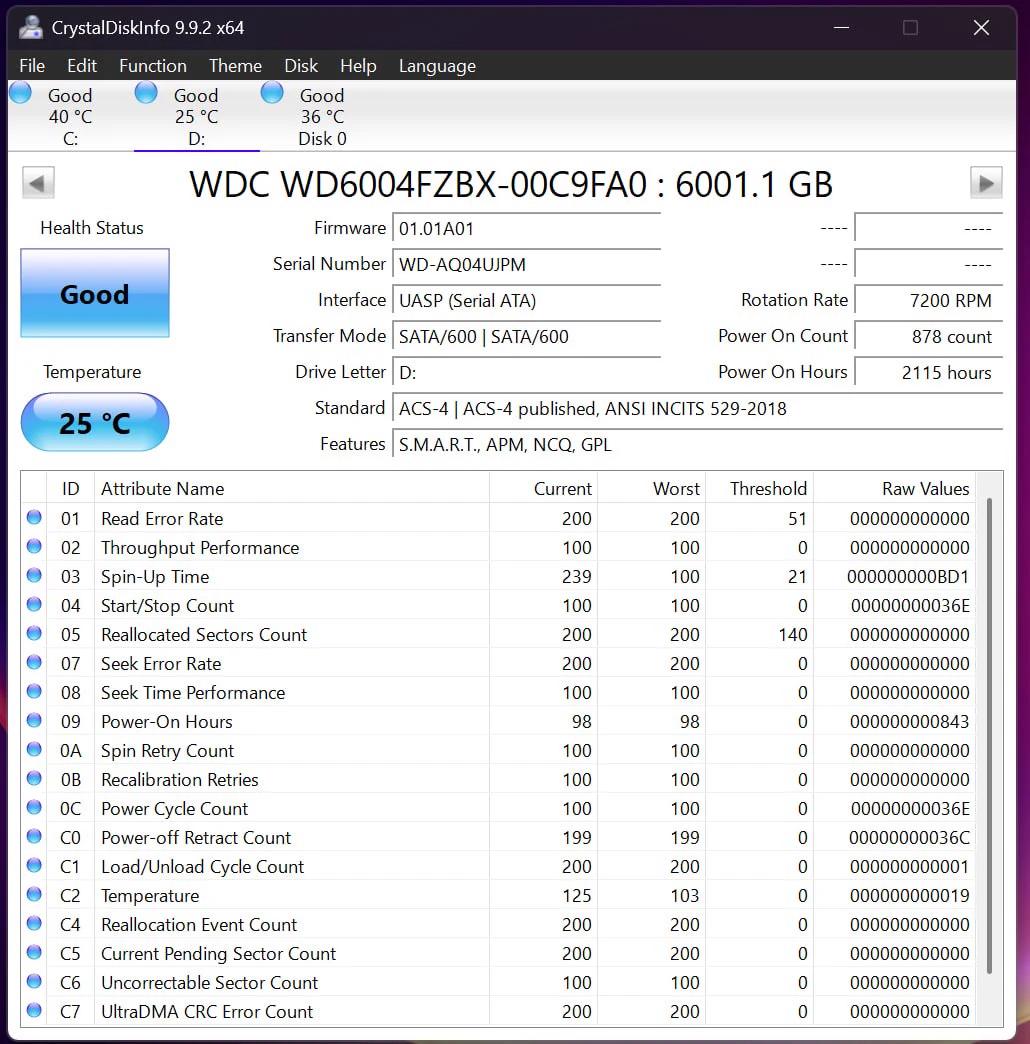Go to next disk with right arrow

pos(986,182)
